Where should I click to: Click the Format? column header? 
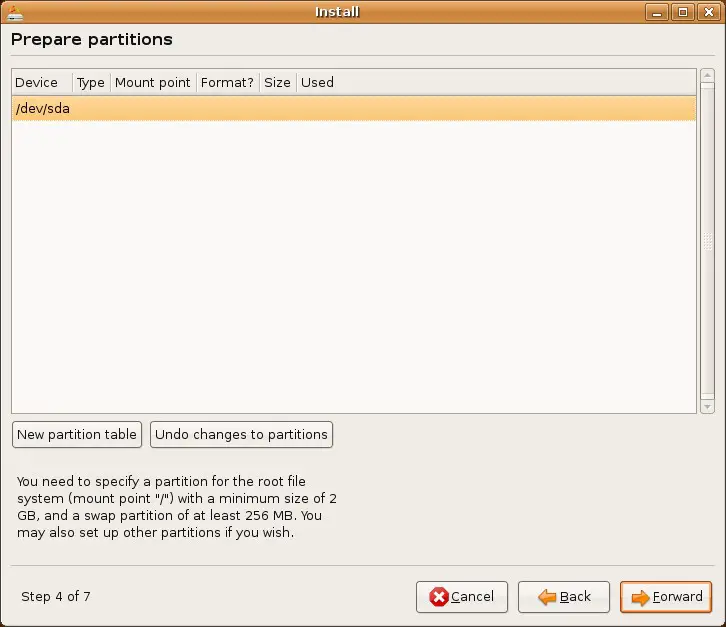coord(228,82)
